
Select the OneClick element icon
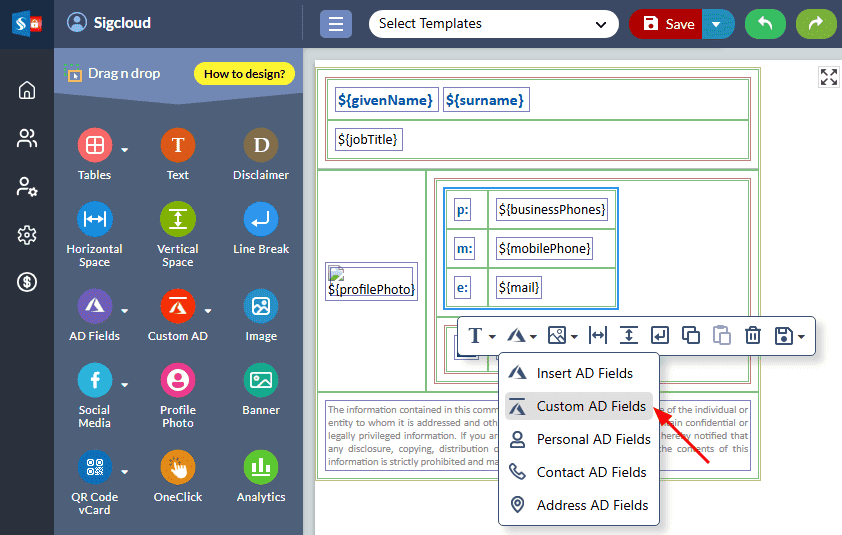pos(177,467)
